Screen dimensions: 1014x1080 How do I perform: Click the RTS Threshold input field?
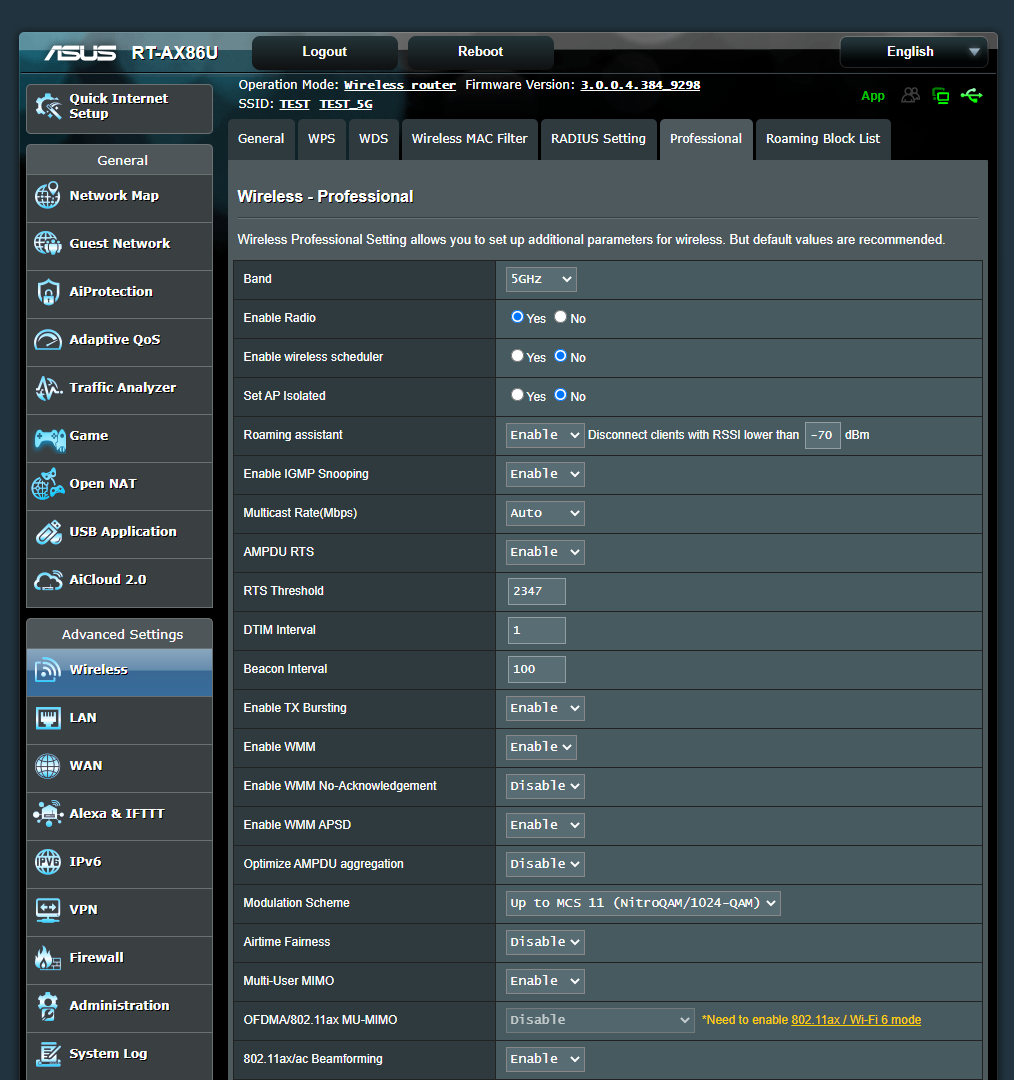[537, 592]
